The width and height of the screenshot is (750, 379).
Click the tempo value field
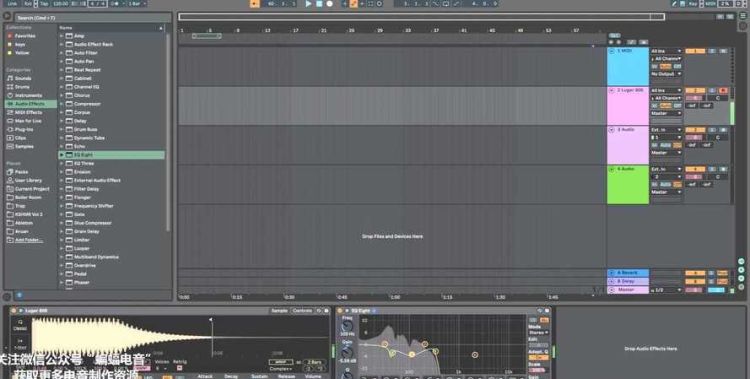pyautogui.click(x=60, y=3)
